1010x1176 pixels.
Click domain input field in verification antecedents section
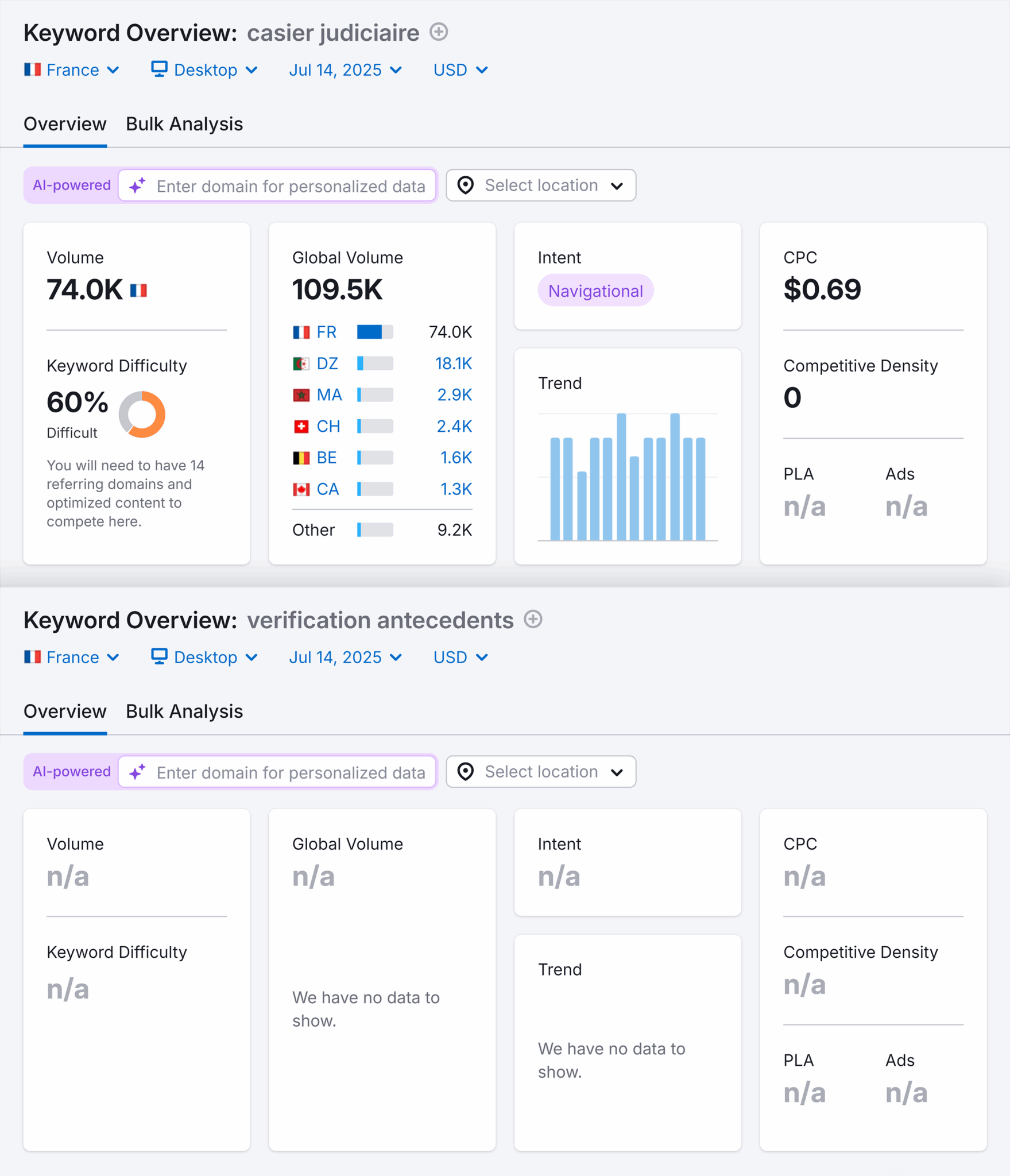coord(277,772)
